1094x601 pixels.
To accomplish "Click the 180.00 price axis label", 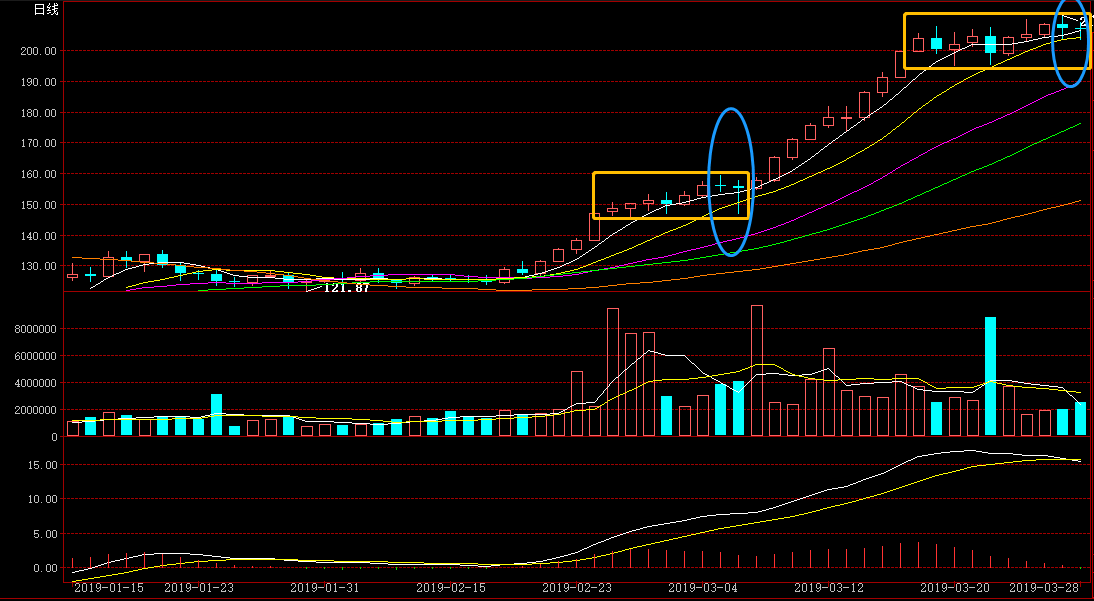I will [x=39, y=112].
